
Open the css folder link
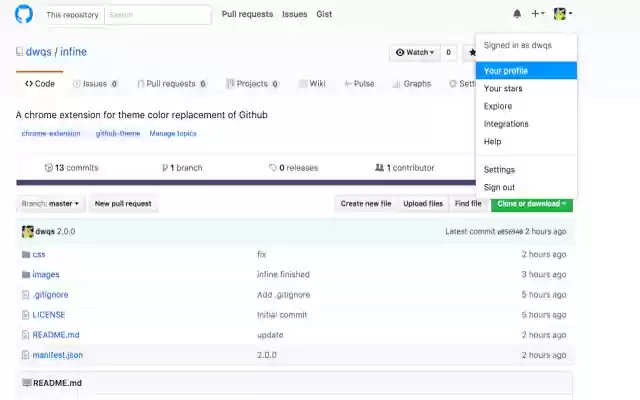click(39, 254)
